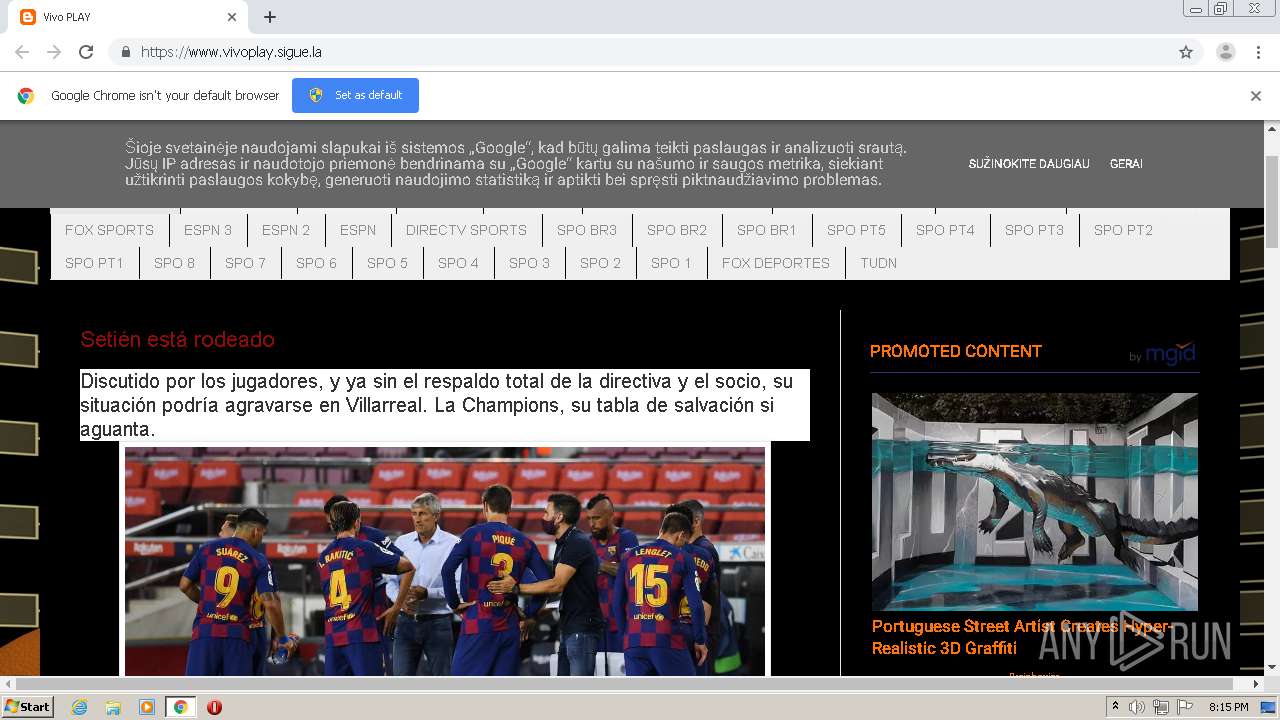Click the PROMOTED CONTENT heading
Viewport: 1280px width, 720px height.
click(956, 351)
